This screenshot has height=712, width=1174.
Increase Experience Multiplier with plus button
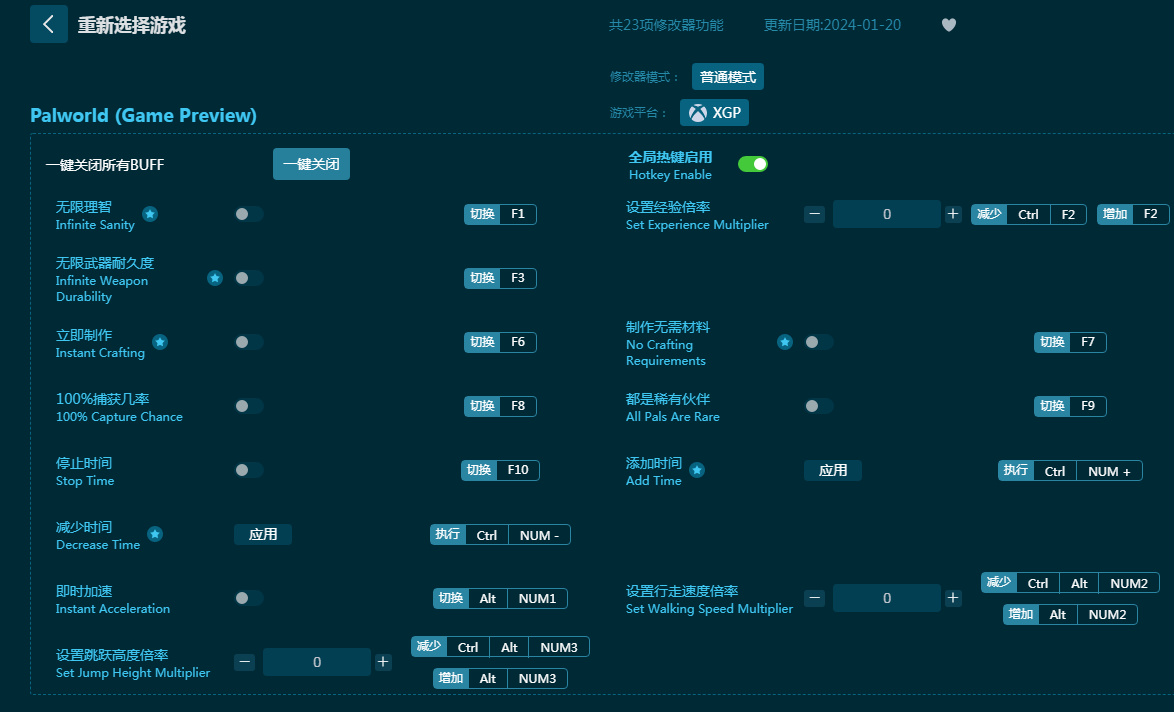(x=952, y=214)
